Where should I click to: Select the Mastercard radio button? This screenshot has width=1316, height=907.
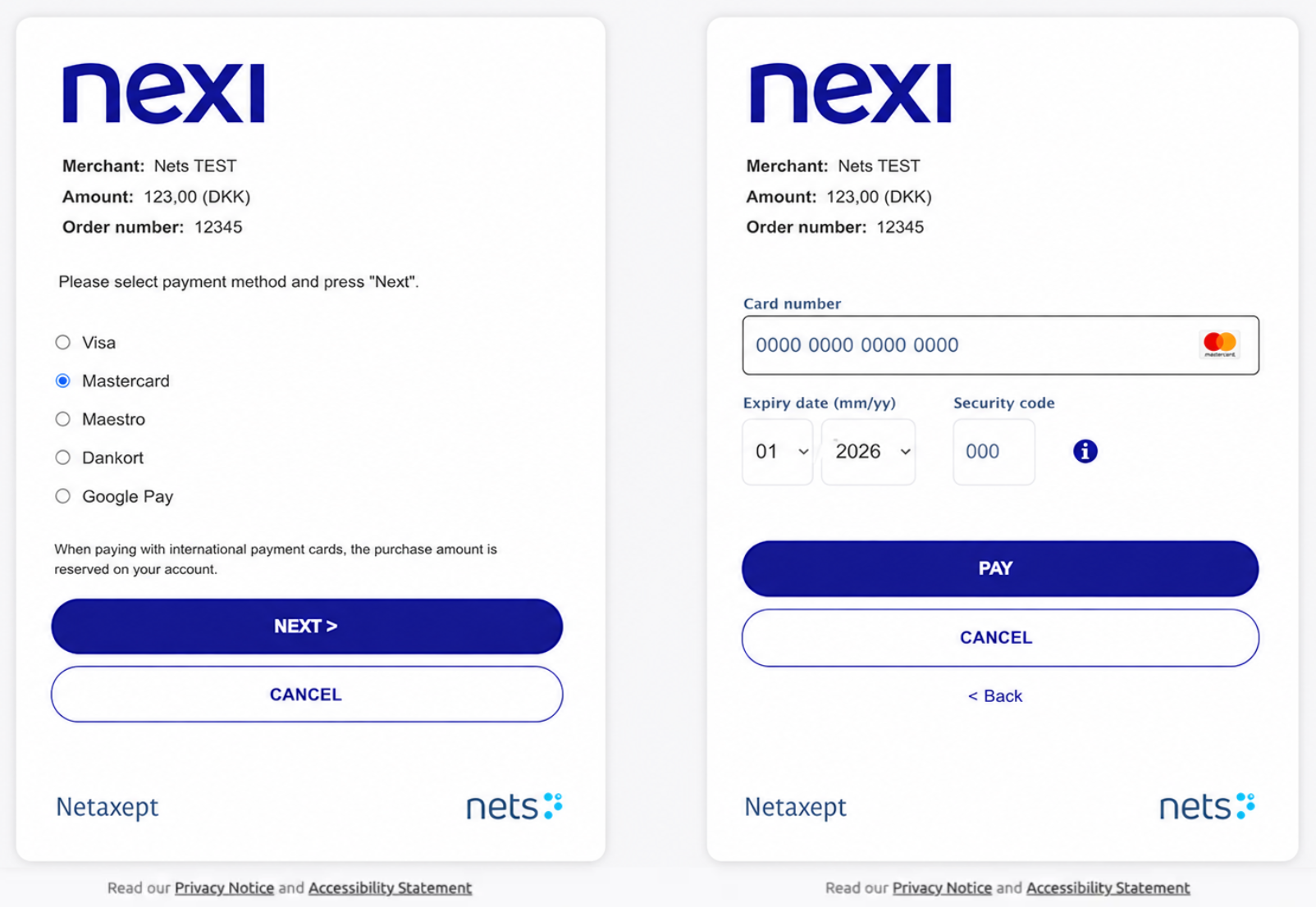63,381
